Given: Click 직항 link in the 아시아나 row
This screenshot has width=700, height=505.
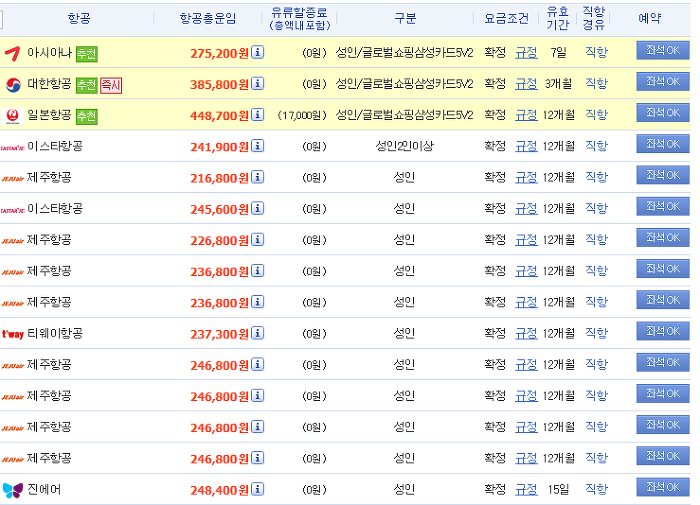Looking at the screenshot, I should pyautogui.click(x=596, y=53).
